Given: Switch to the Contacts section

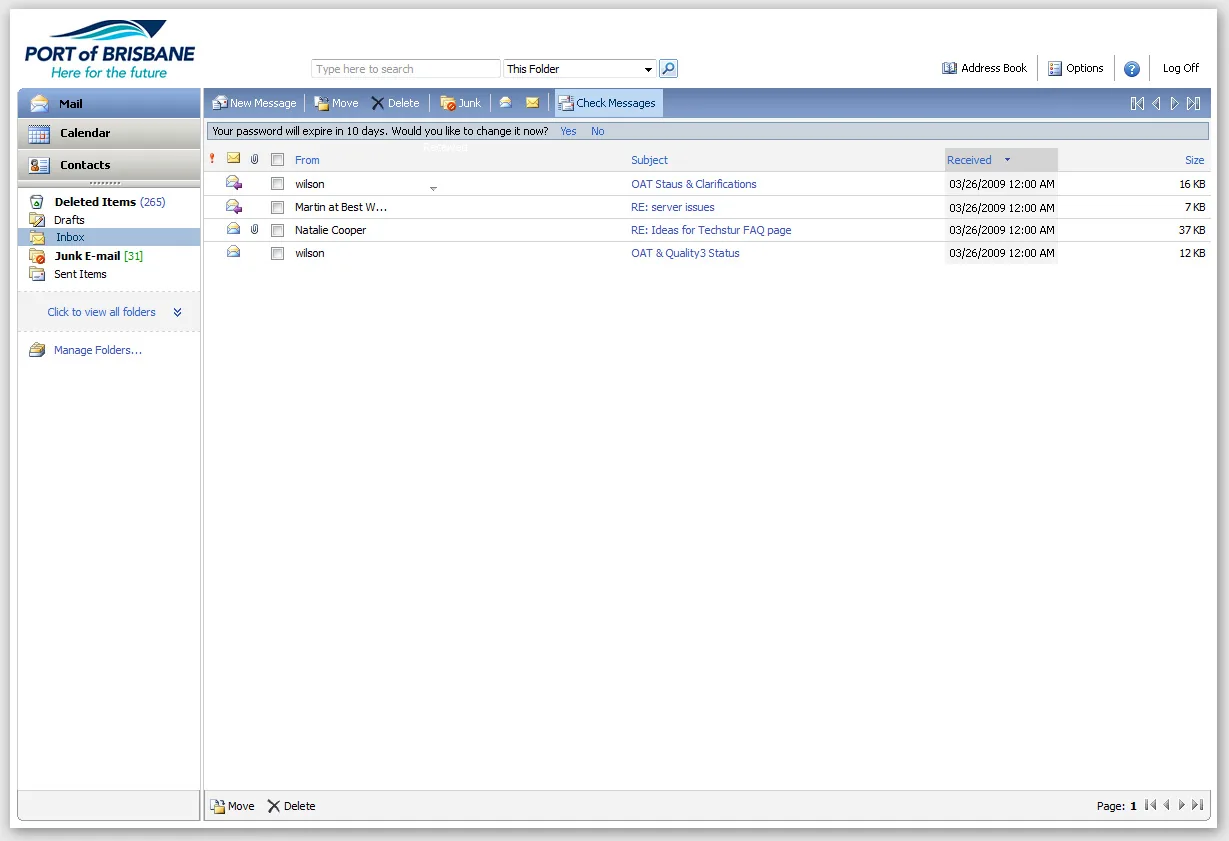Looking at the screenshot, I should 109,165.
